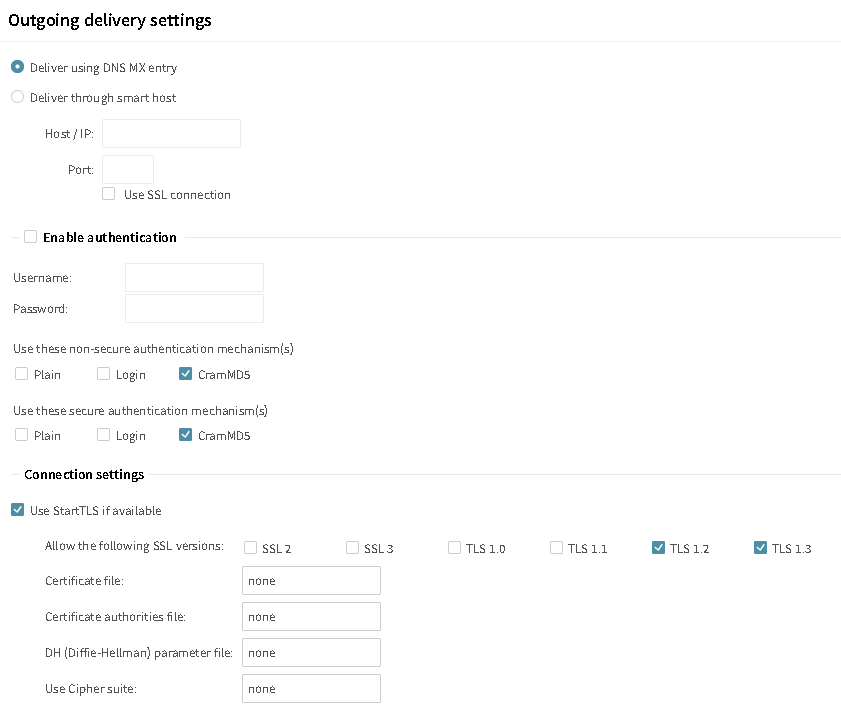Uncheck the TLS 1.2 checkbox
Screen dimensions: 841x711
[x=659, y=547]
